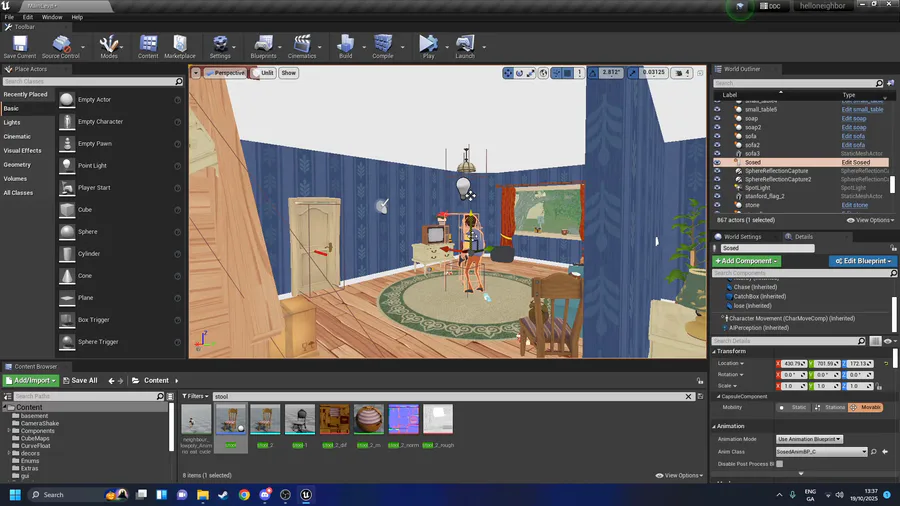
Task: Set Mobility to Static
Action: coord(793,407)
